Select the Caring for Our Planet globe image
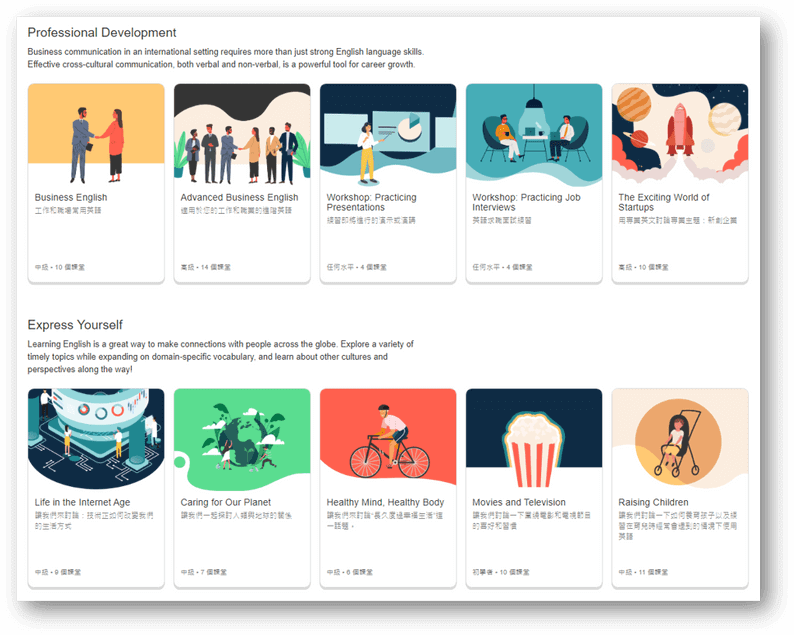The height and width of the screenshot is (635, 794). tap(242, 440)
